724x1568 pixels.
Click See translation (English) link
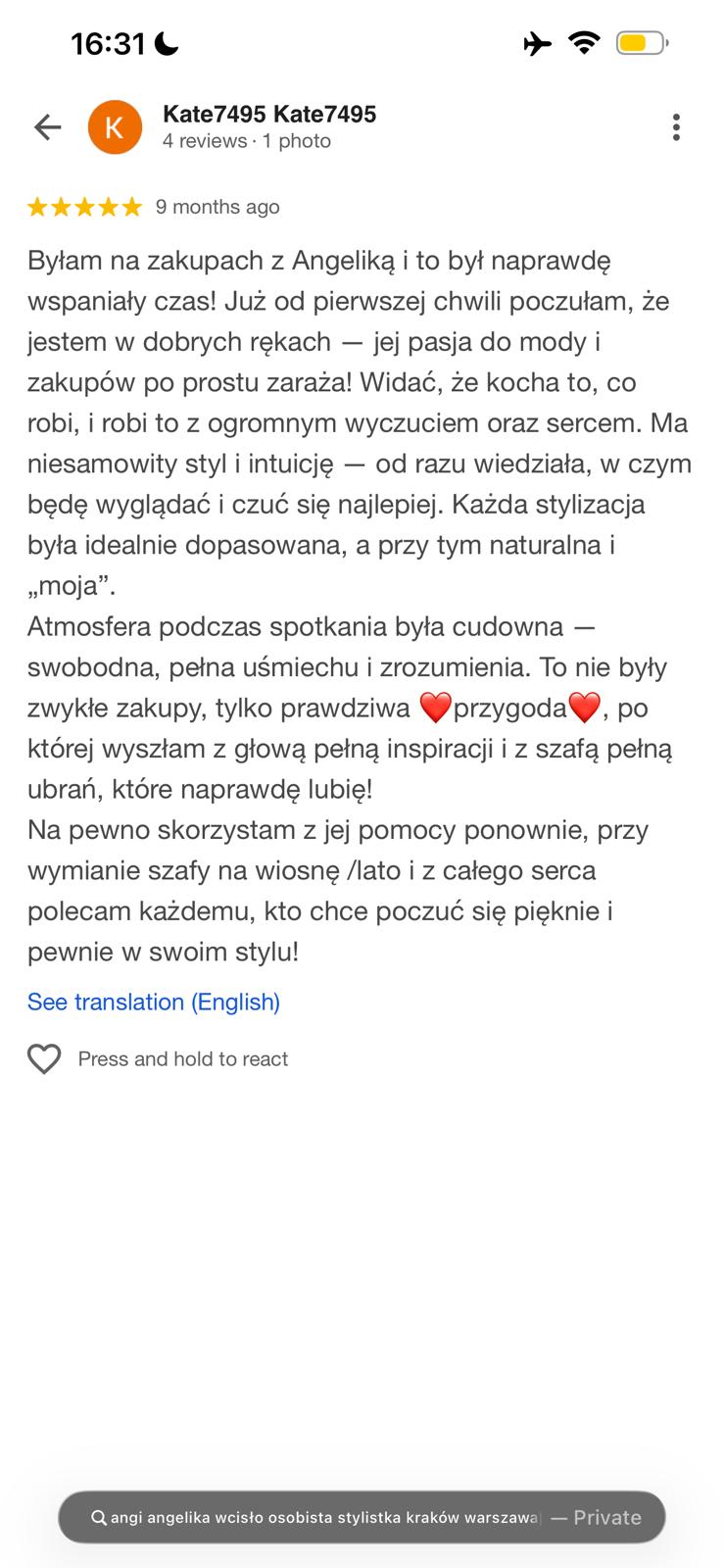154,1002
